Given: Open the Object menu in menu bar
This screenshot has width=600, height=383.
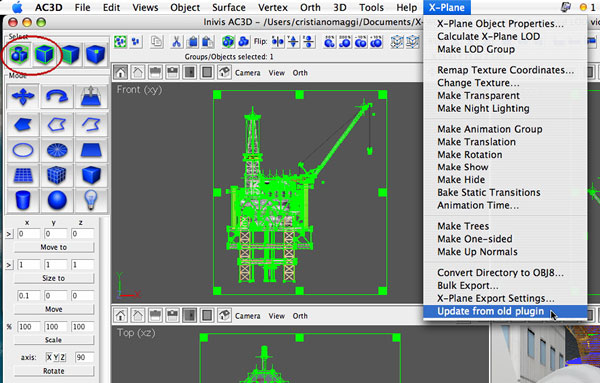Looking at the screenshot, I should pos(185,7).
